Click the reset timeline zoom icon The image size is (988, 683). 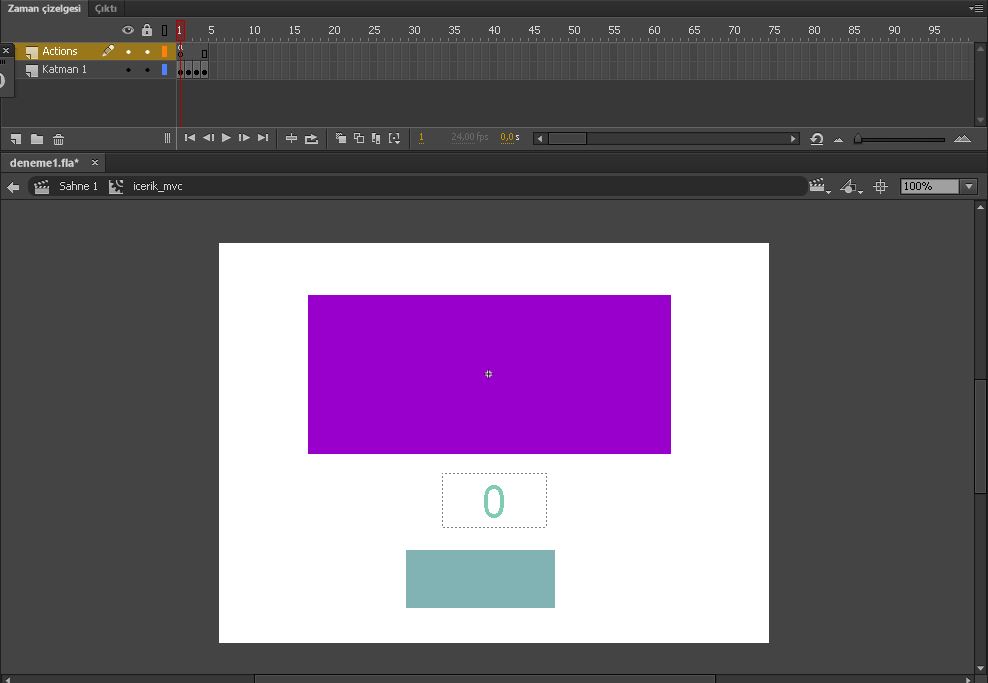pyautogui.click(x=817, y=139)
